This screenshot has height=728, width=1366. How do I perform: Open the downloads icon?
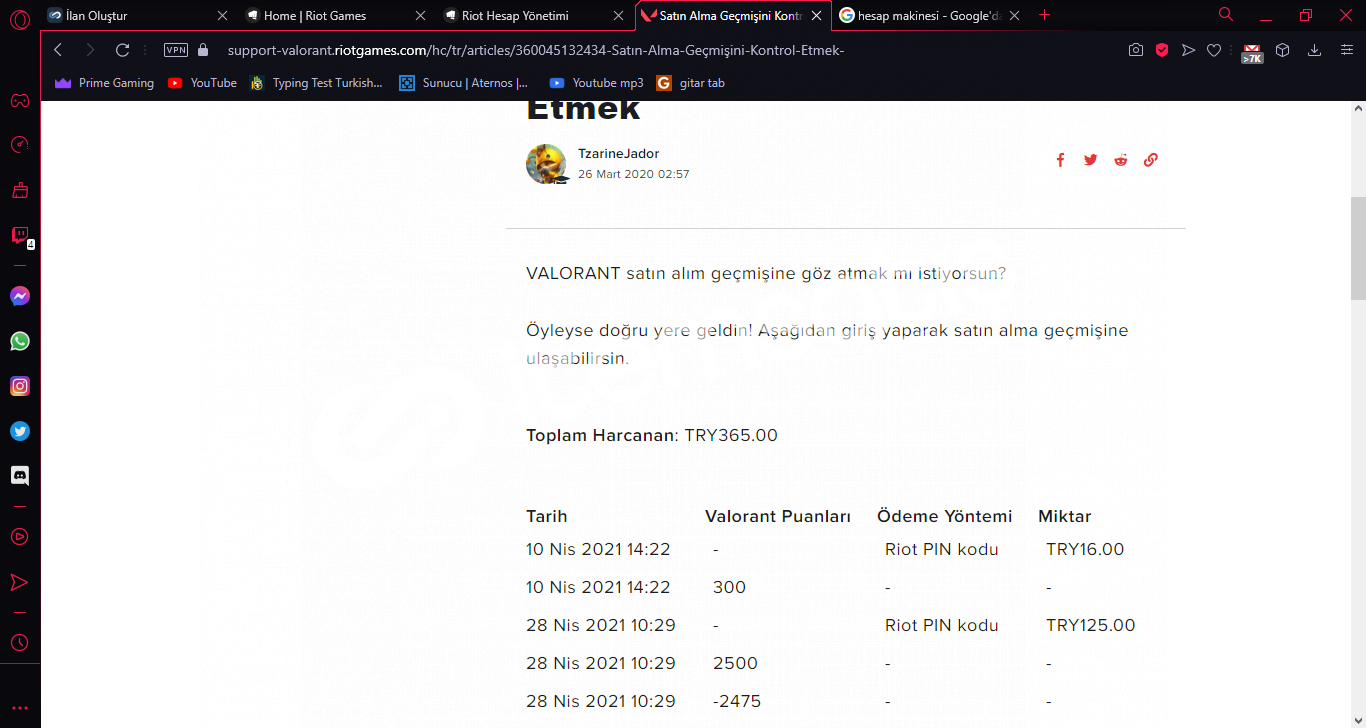coord(1315,50)
